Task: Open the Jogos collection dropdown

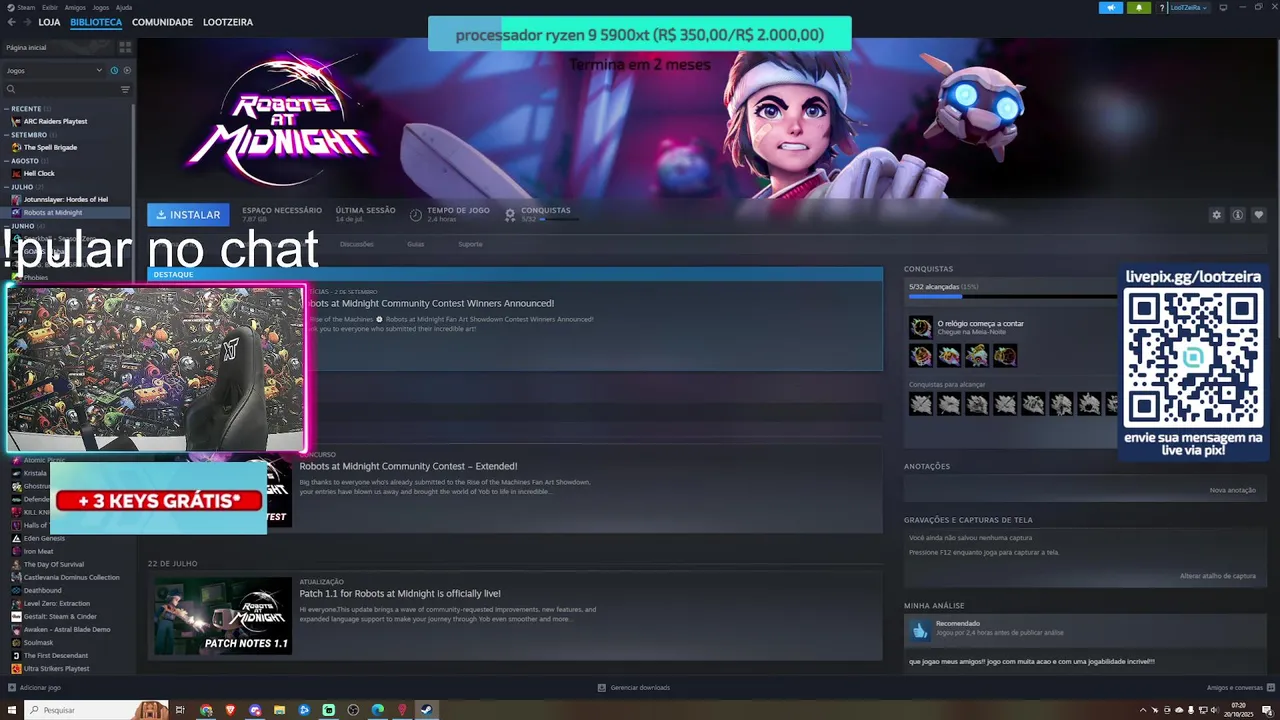Action: (54, 70)
